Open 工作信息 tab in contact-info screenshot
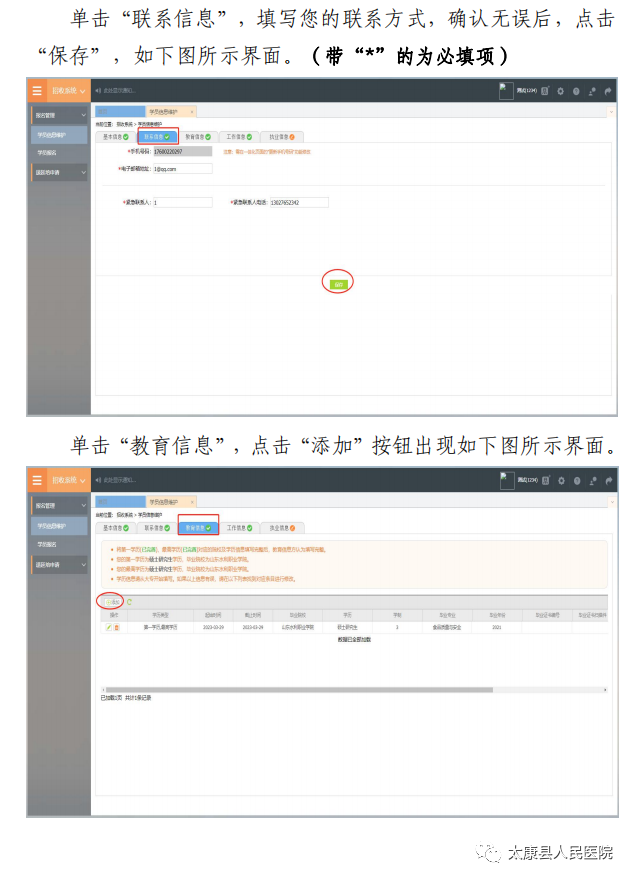The image size is (633, 881). click(x=239, y=137)
